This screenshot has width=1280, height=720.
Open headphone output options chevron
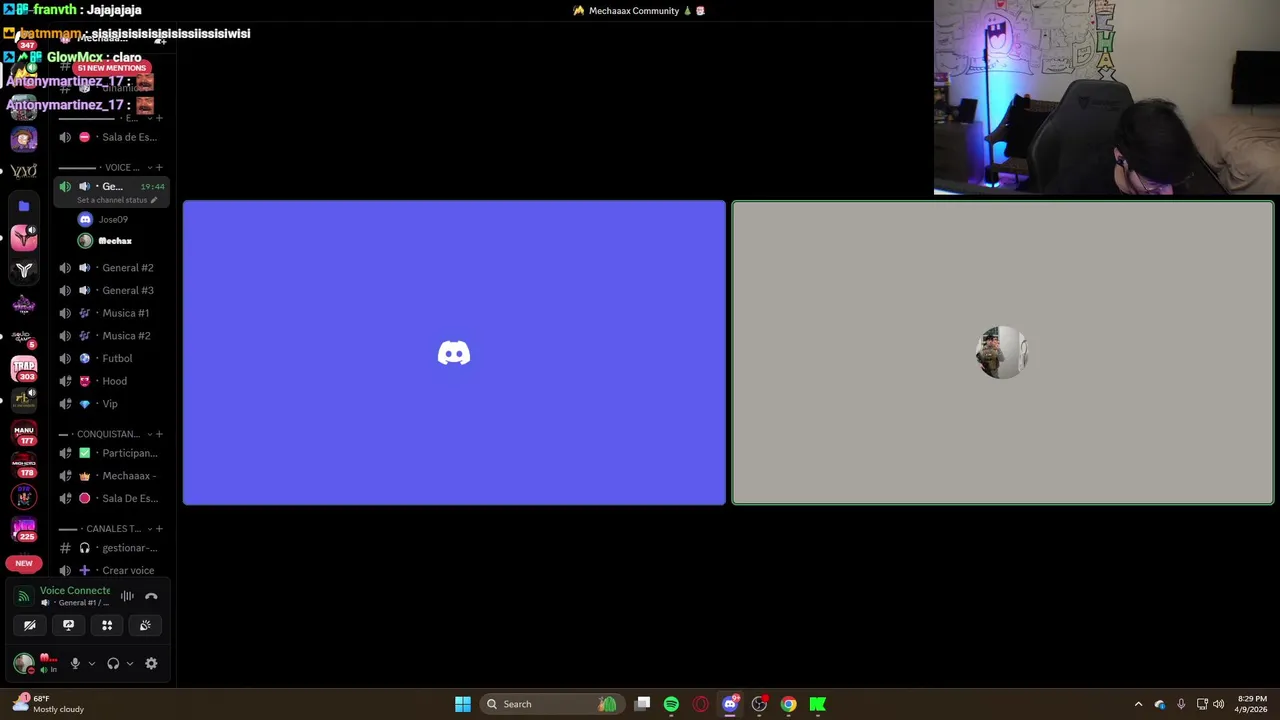[129, 663]
